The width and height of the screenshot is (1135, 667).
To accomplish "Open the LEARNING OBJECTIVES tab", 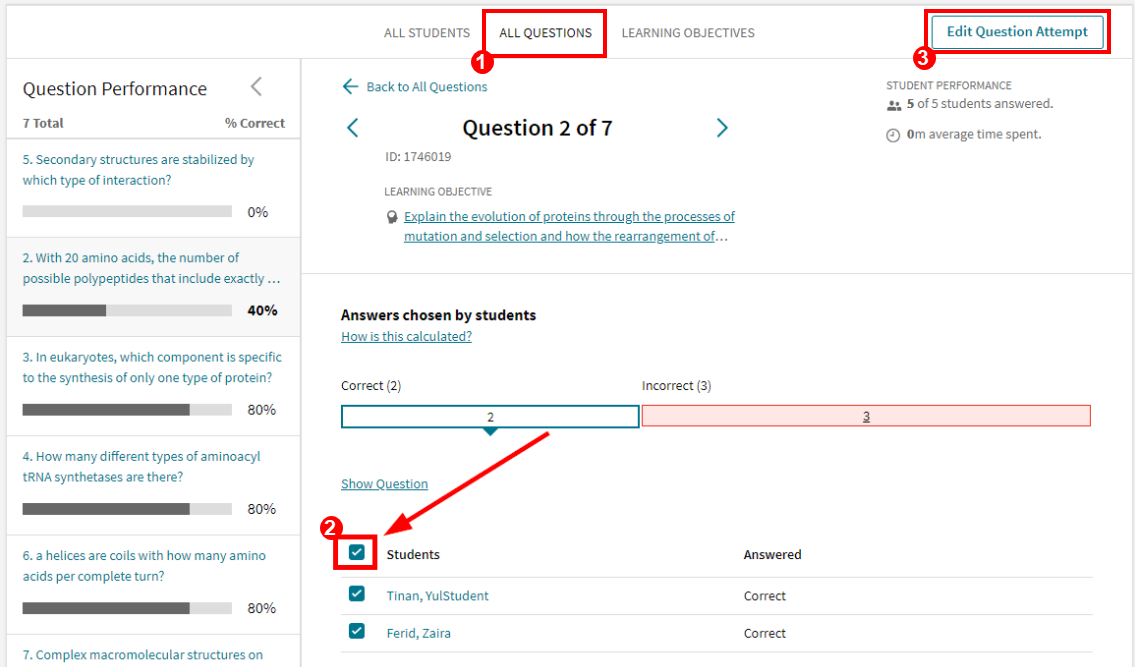I will pos(686,32).
